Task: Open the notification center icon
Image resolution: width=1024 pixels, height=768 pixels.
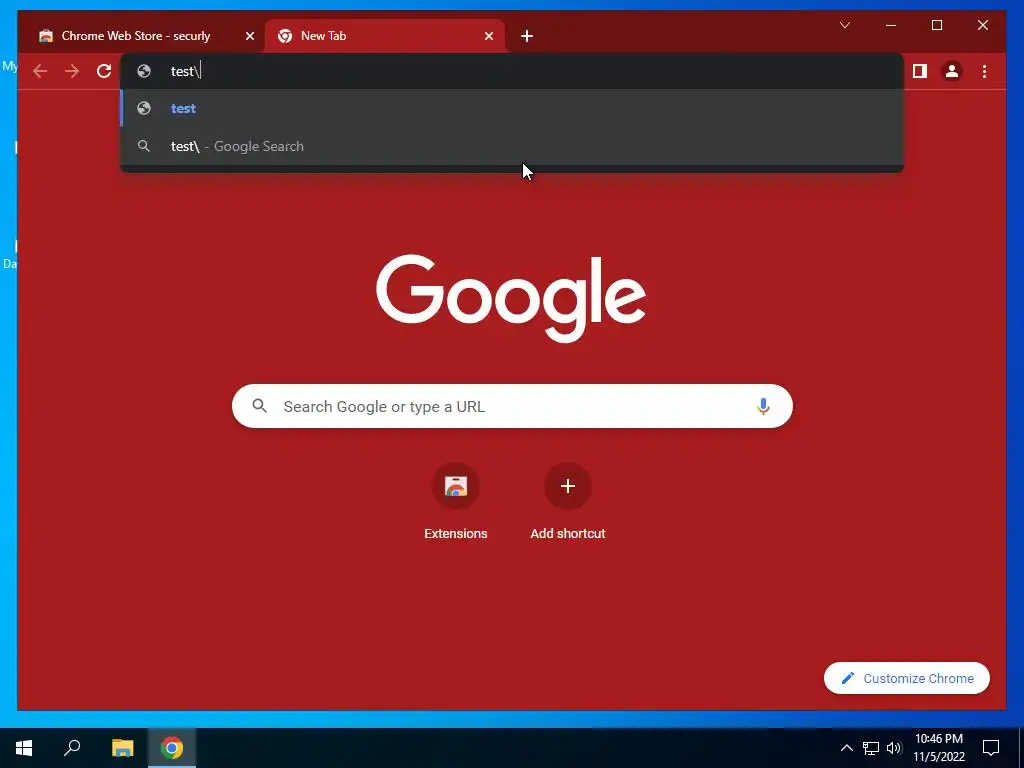Action: point(991,748)
